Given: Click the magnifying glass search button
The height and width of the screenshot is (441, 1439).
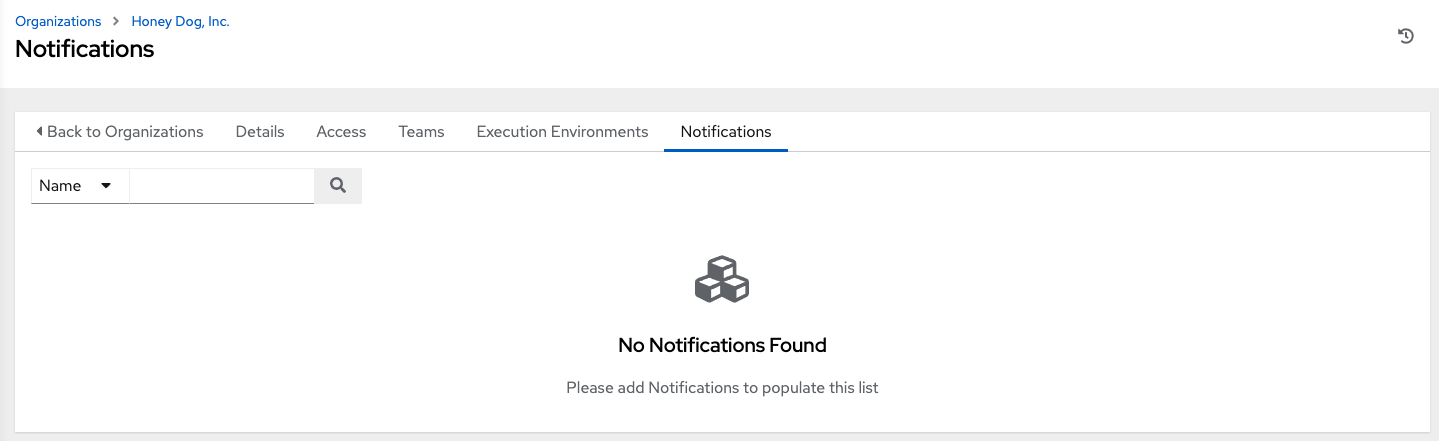Looking at the screenshot, I should tap(338, 186).
